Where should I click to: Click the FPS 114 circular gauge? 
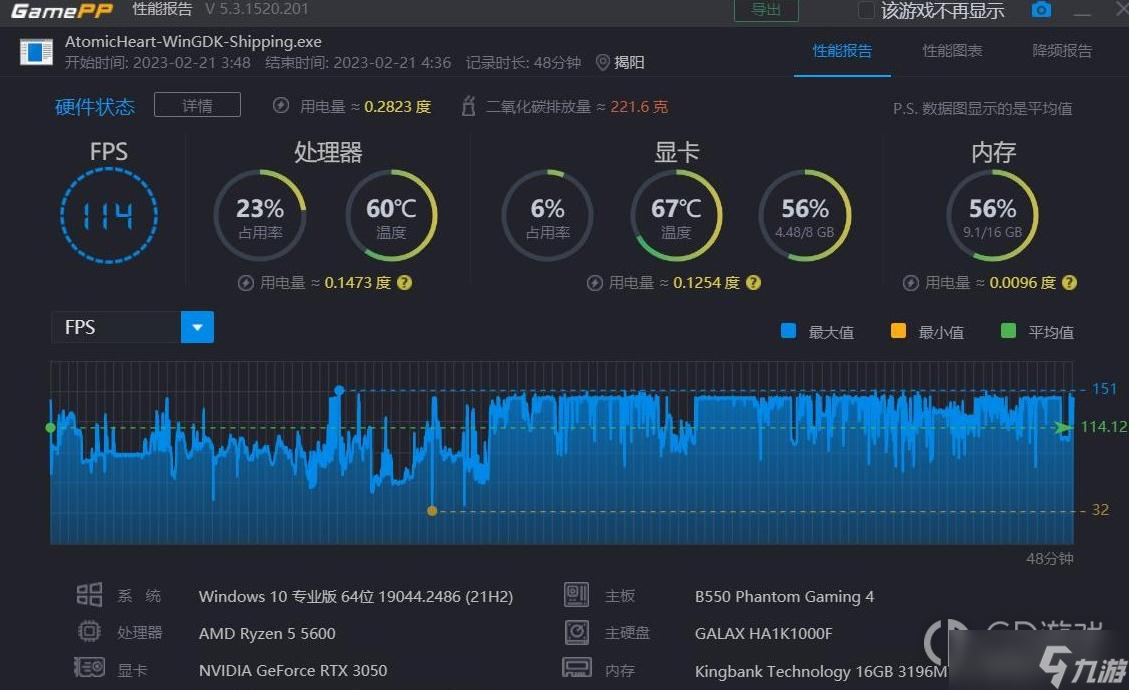(x=109, y=215)
